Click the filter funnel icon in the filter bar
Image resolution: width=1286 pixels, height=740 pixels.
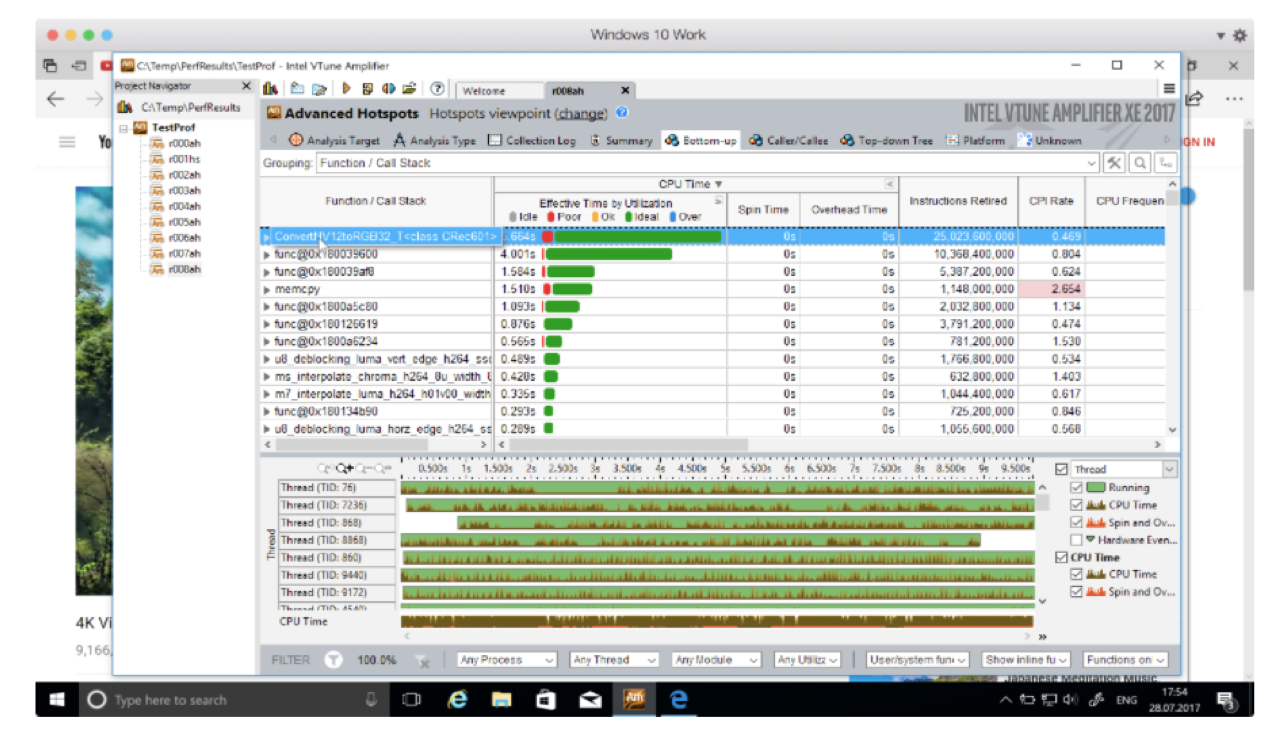[334, 660]
